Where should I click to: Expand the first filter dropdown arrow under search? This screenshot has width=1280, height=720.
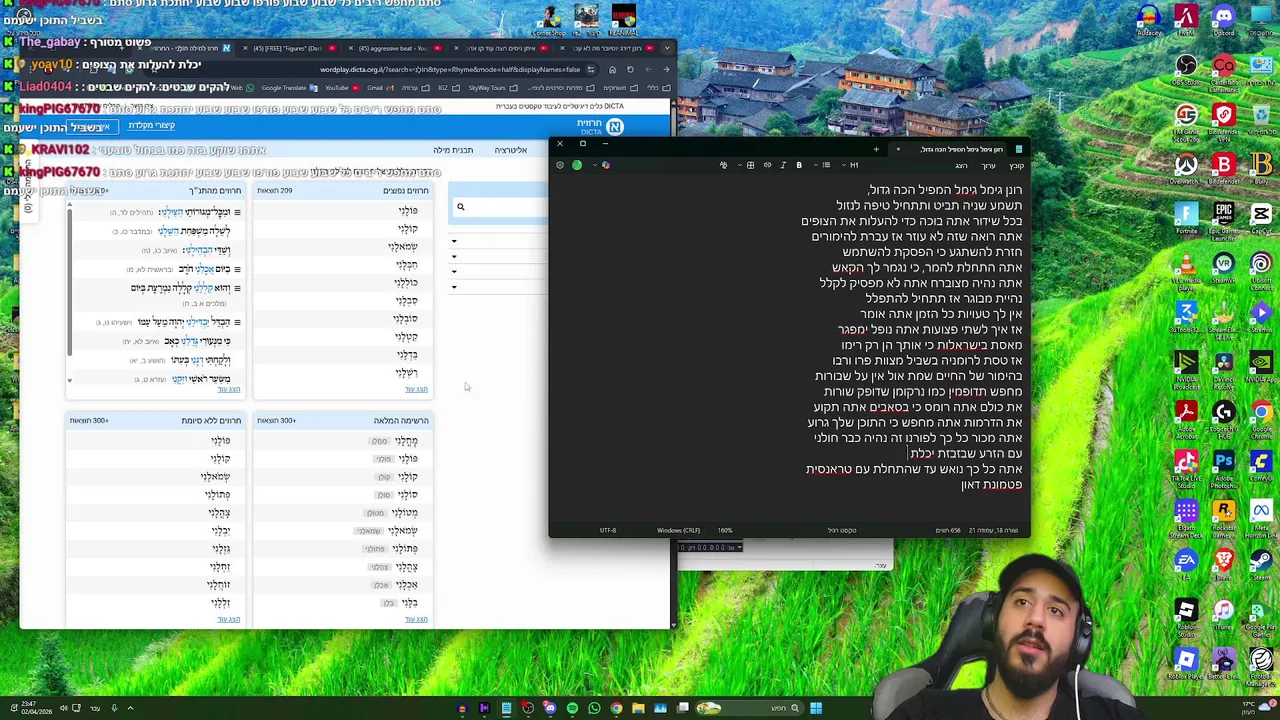[x=454, y=241]
